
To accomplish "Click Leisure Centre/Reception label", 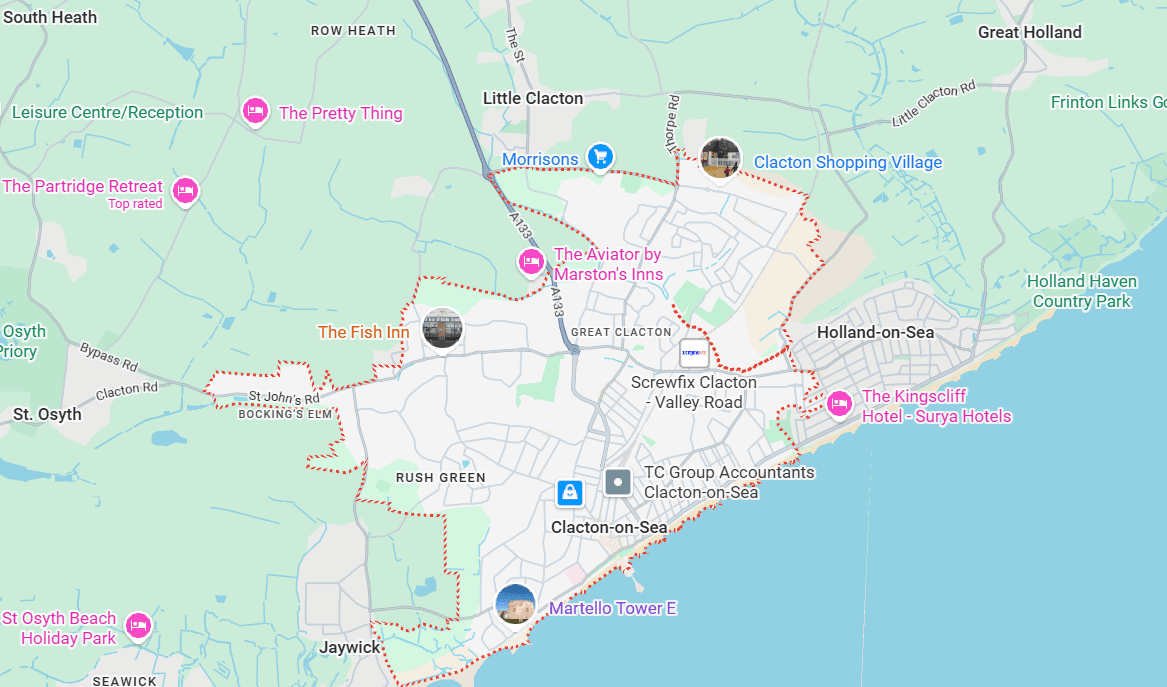I will pyautogui.click(x=107, y=112).
